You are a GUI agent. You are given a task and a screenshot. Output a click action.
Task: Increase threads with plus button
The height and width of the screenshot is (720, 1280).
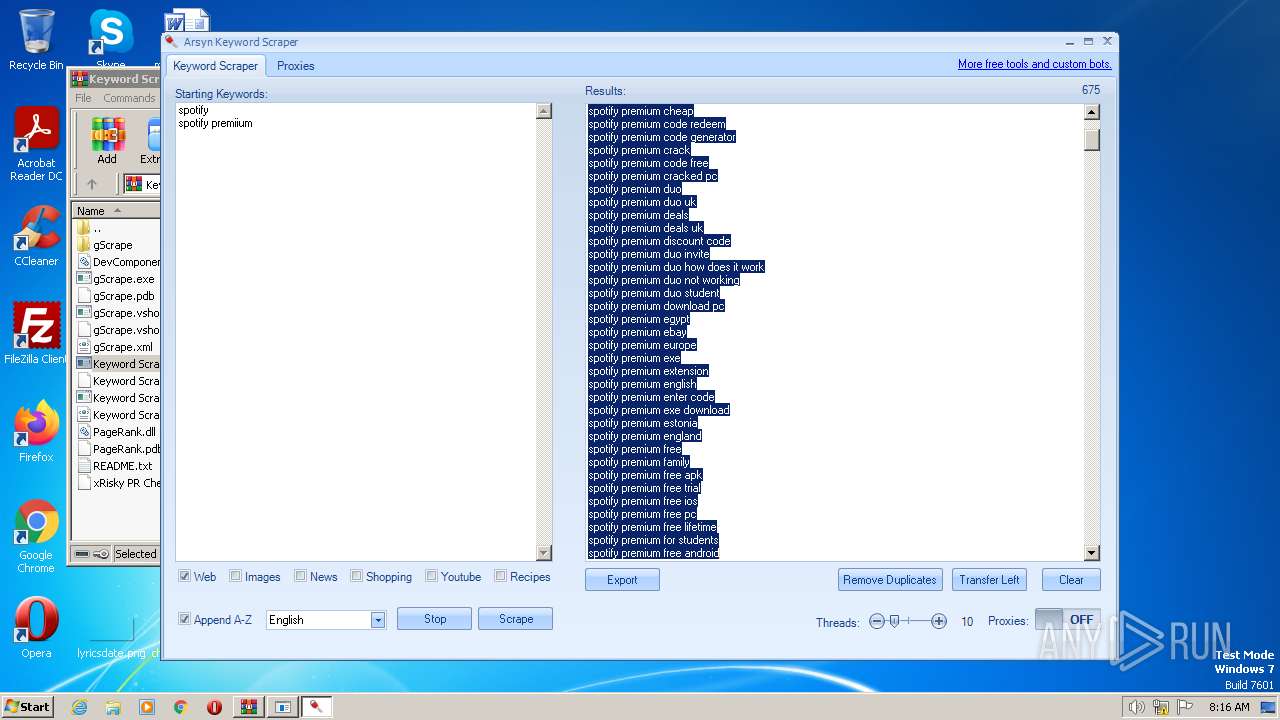tap(938, 621)
